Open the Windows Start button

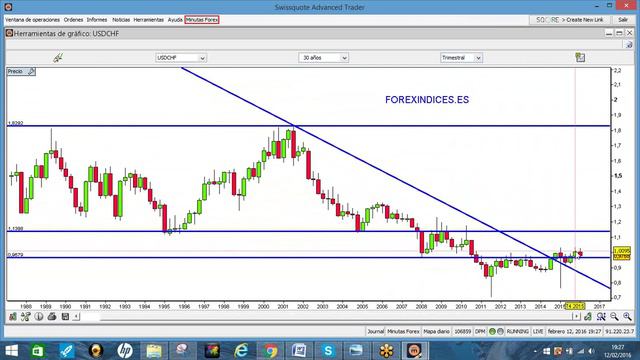[x=11, y=351]
